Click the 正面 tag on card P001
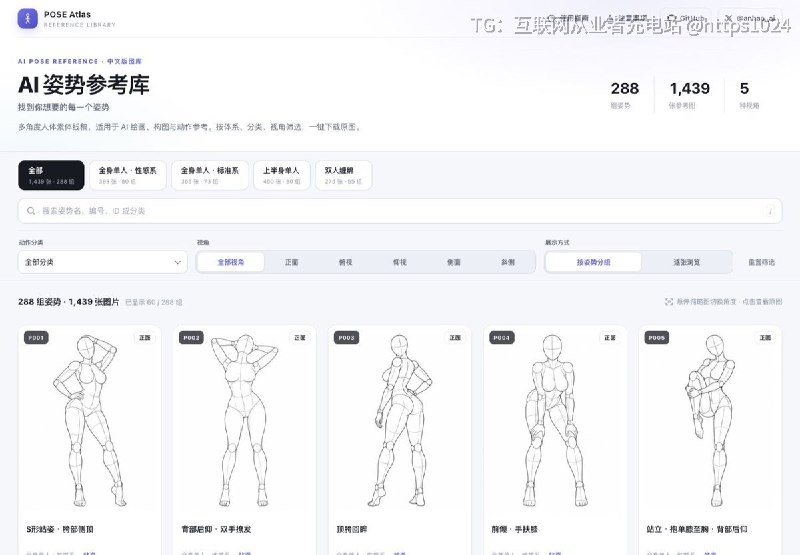Screen dimensions: 800x555 coord(145,338)
